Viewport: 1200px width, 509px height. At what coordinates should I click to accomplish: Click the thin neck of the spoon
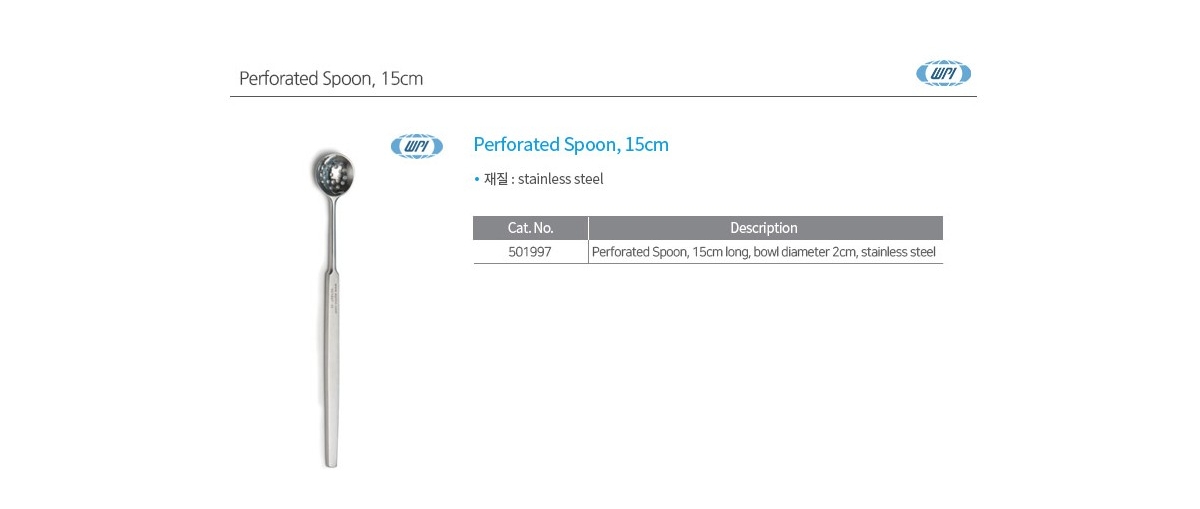333,235
